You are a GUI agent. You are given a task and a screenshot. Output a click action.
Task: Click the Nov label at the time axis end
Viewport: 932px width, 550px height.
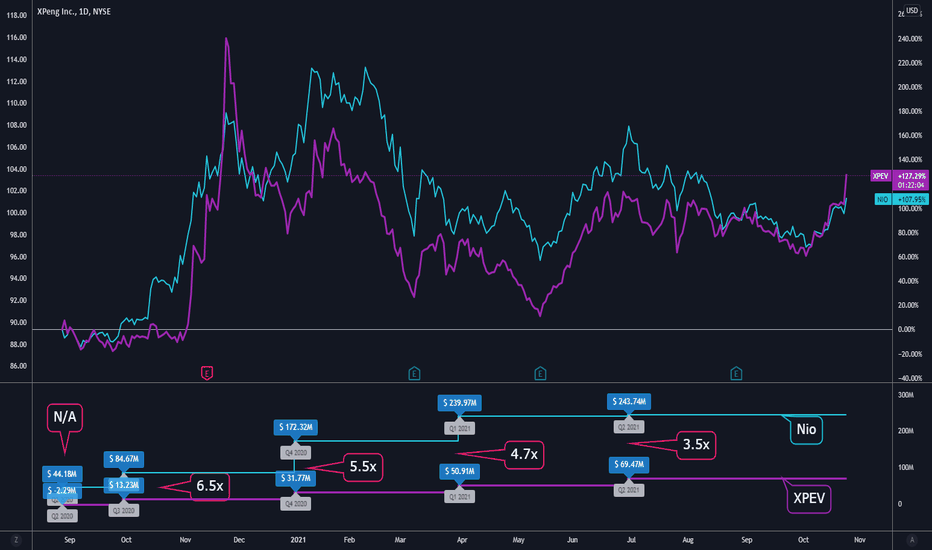point(859,540)
